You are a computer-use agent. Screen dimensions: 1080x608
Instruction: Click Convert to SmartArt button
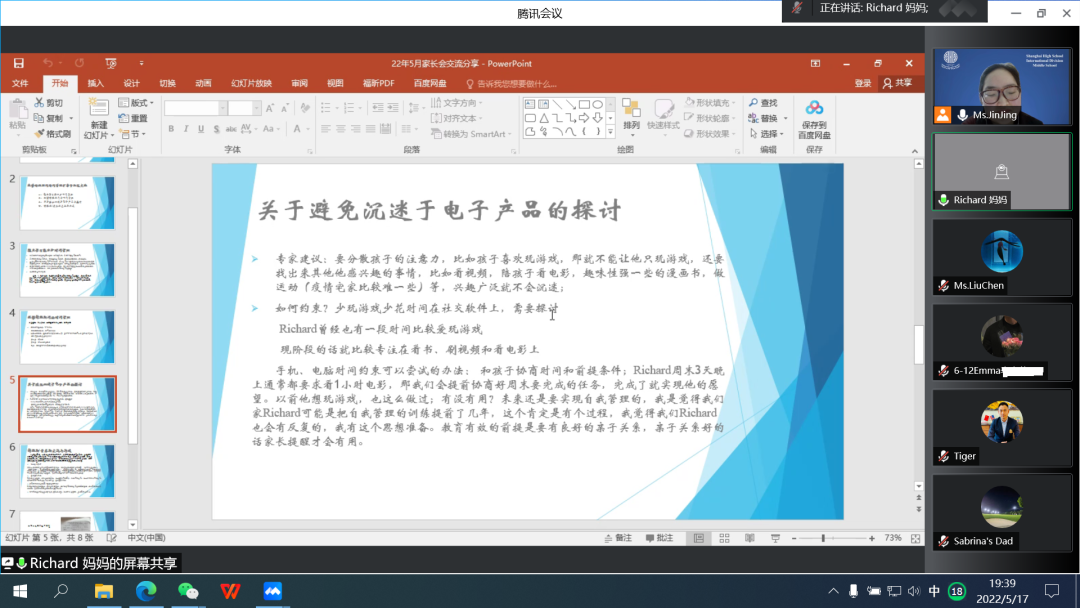(x=471, y=134)
